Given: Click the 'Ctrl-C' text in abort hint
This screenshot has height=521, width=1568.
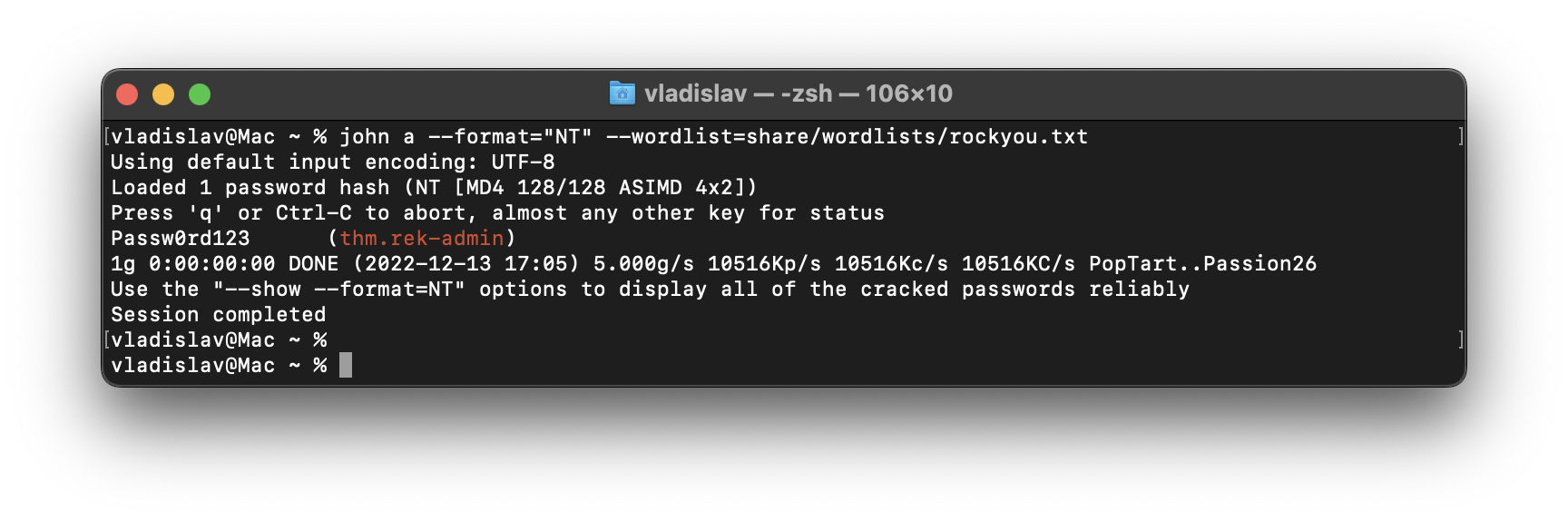Looking at the screenshot, I should tap(313, 212).
